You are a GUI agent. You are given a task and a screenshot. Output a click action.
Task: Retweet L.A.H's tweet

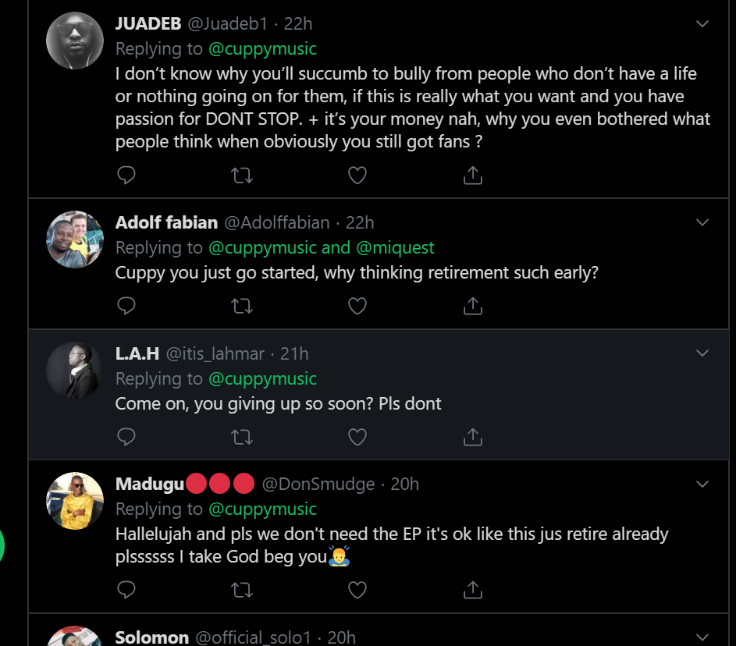pos(242,437)
